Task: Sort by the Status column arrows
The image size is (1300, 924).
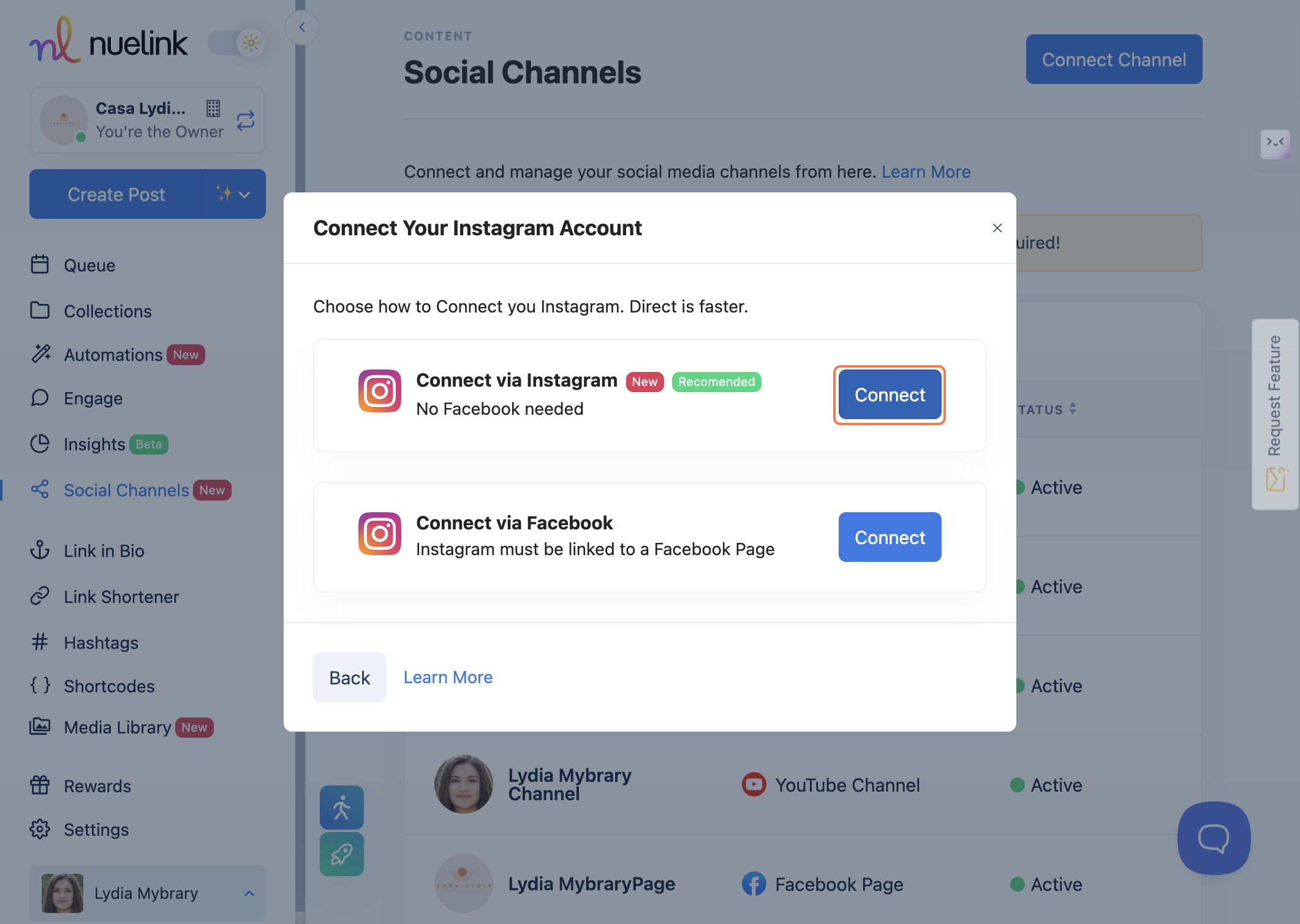Action: (1073, 409)
